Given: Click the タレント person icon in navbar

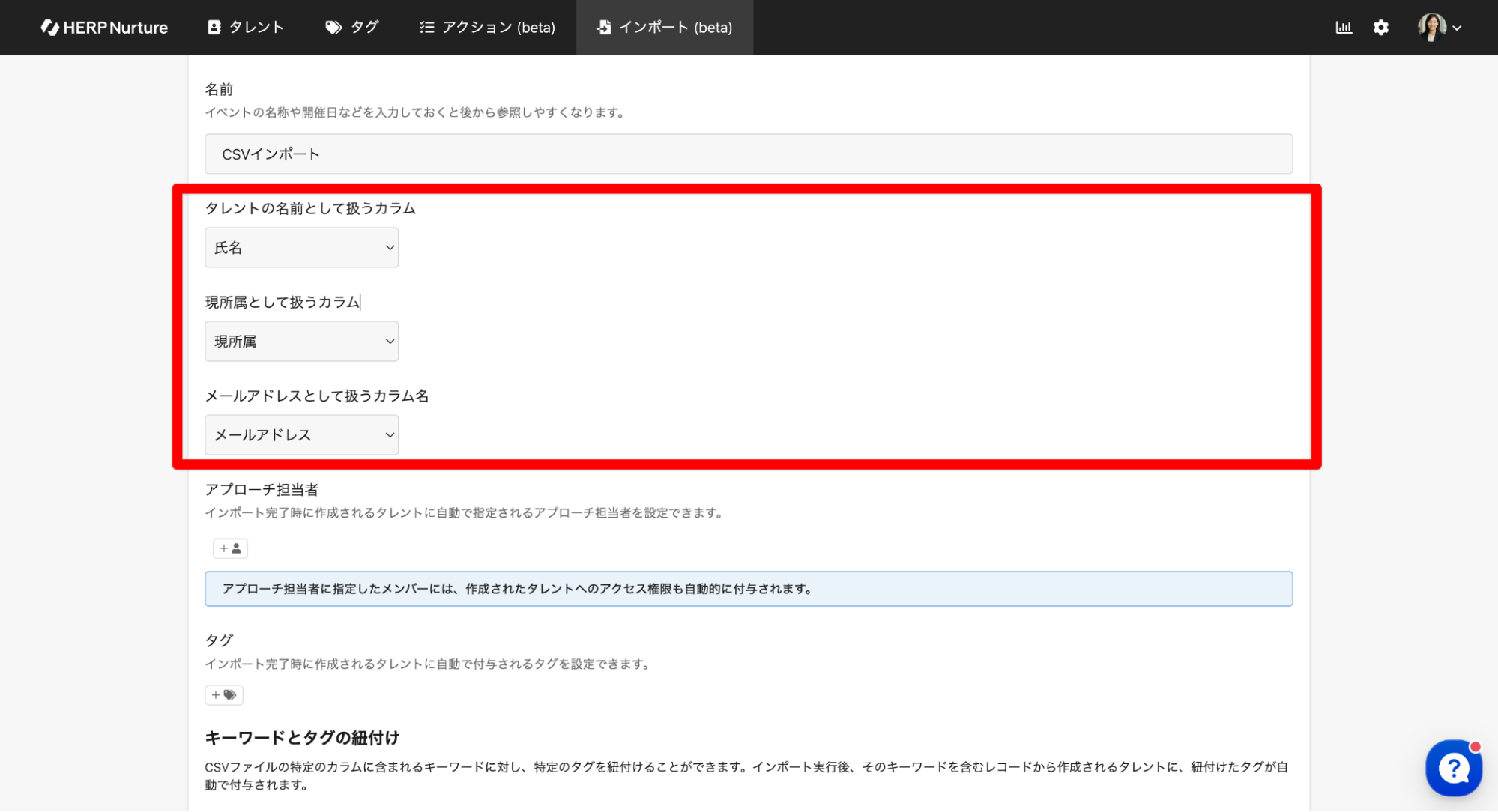Looking at the screenshot, I should point(214,28).
